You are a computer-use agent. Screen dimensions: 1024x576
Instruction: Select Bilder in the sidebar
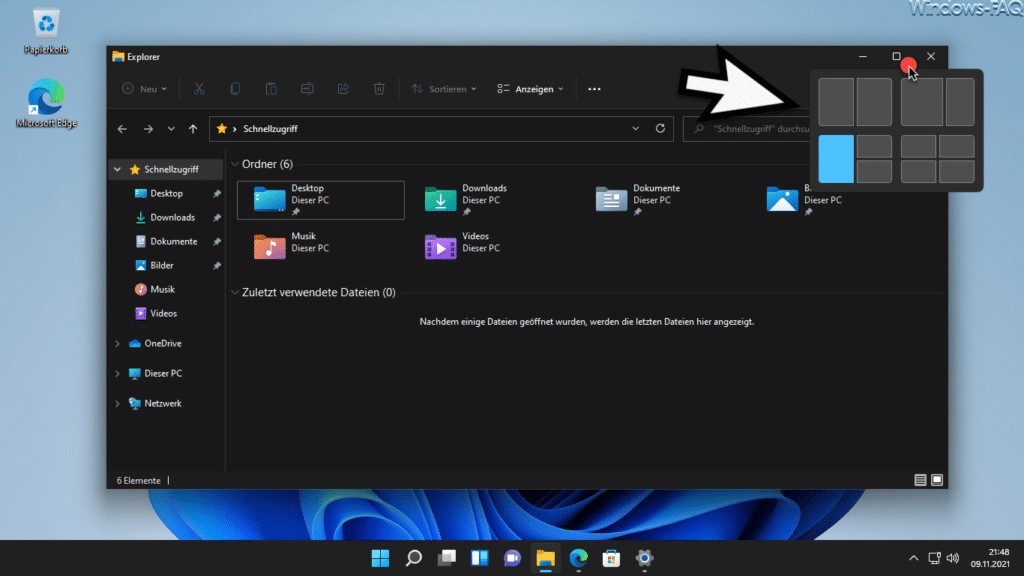tap(162, 266)
